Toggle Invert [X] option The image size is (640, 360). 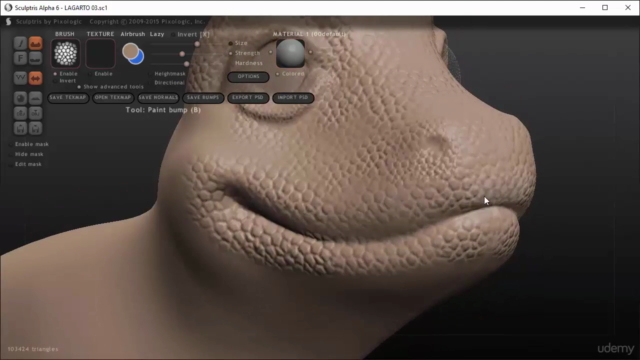coord(191,34)
